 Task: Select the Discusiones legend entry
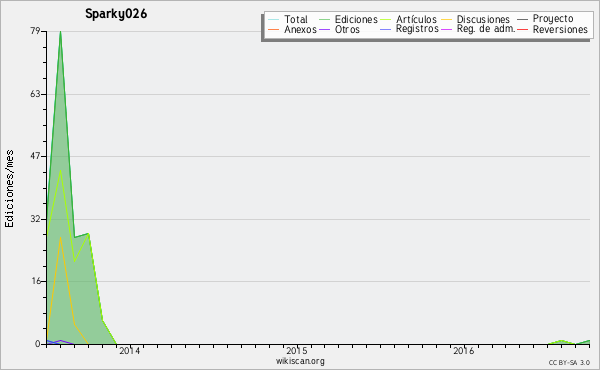[x=483, y=19]
